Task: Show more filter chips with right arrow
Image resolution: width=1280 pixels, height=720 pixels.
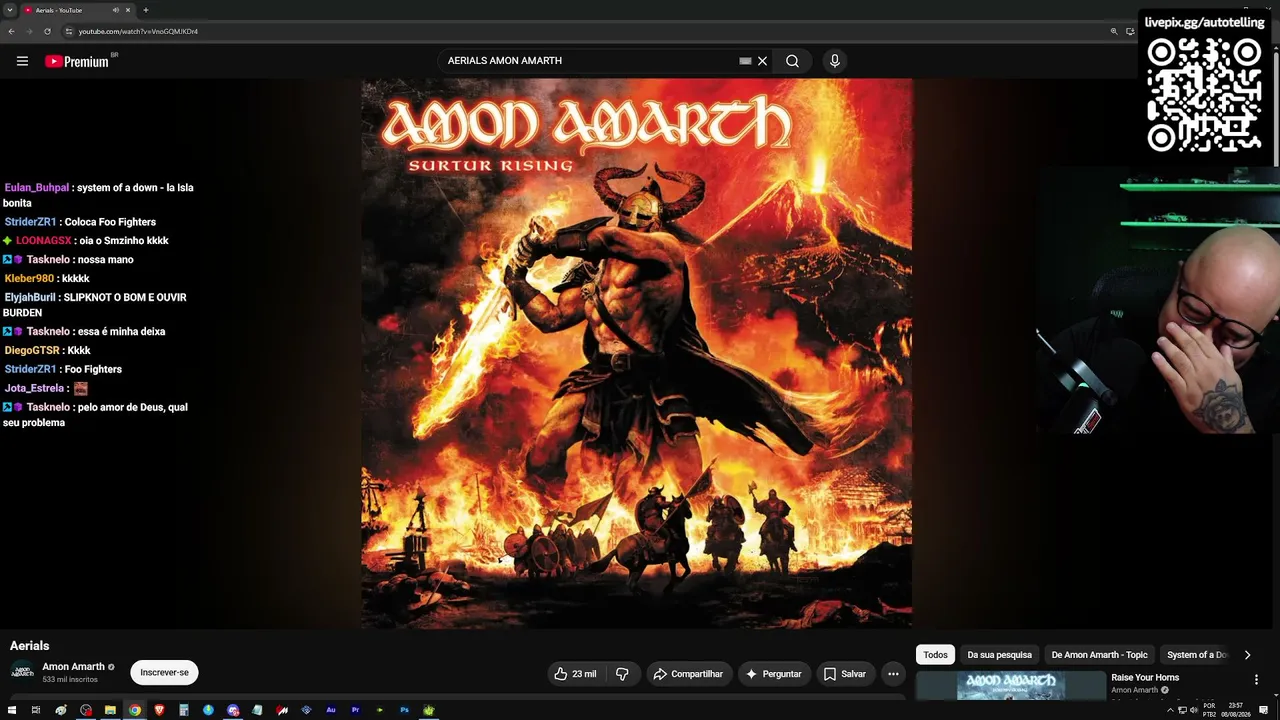Action: click(1247, 655)
